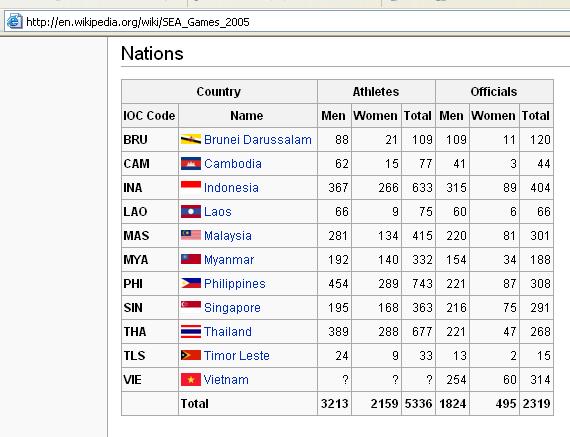
Task: Click the Brunei Darussalam flag icon
Action: point(191,139)
